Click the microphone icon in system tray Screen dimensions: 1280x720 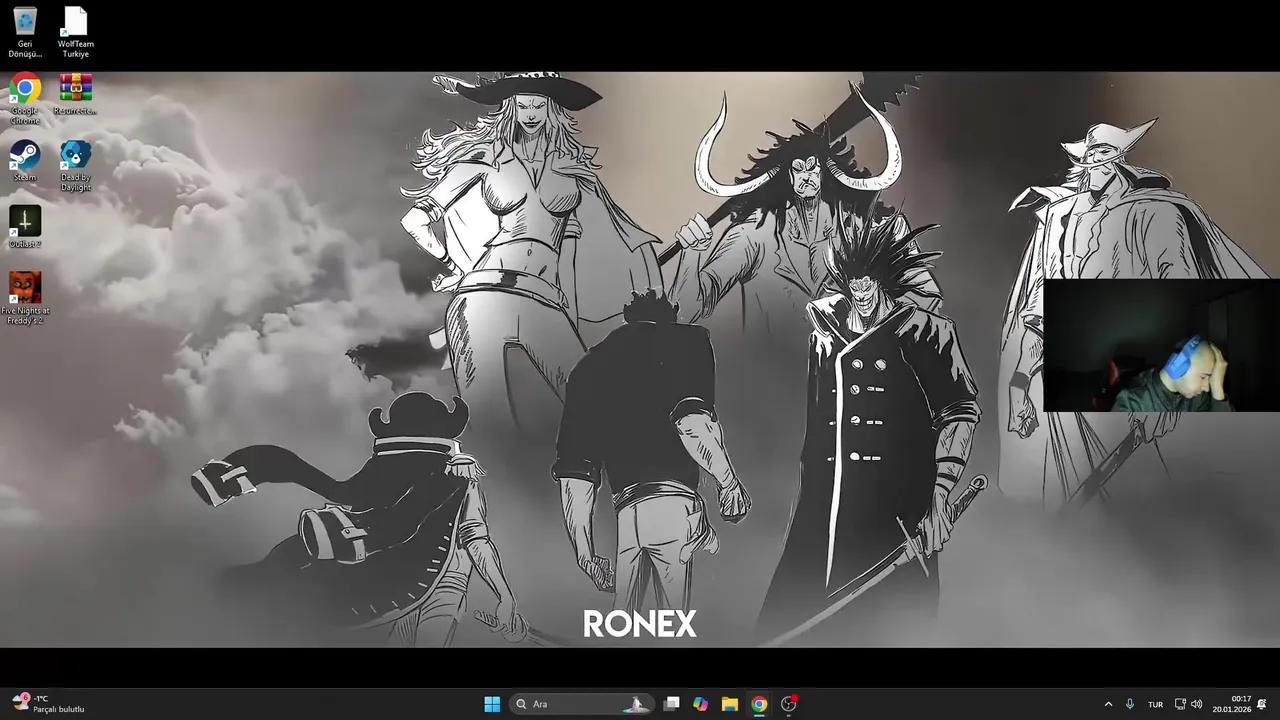tap(1130, 704)
